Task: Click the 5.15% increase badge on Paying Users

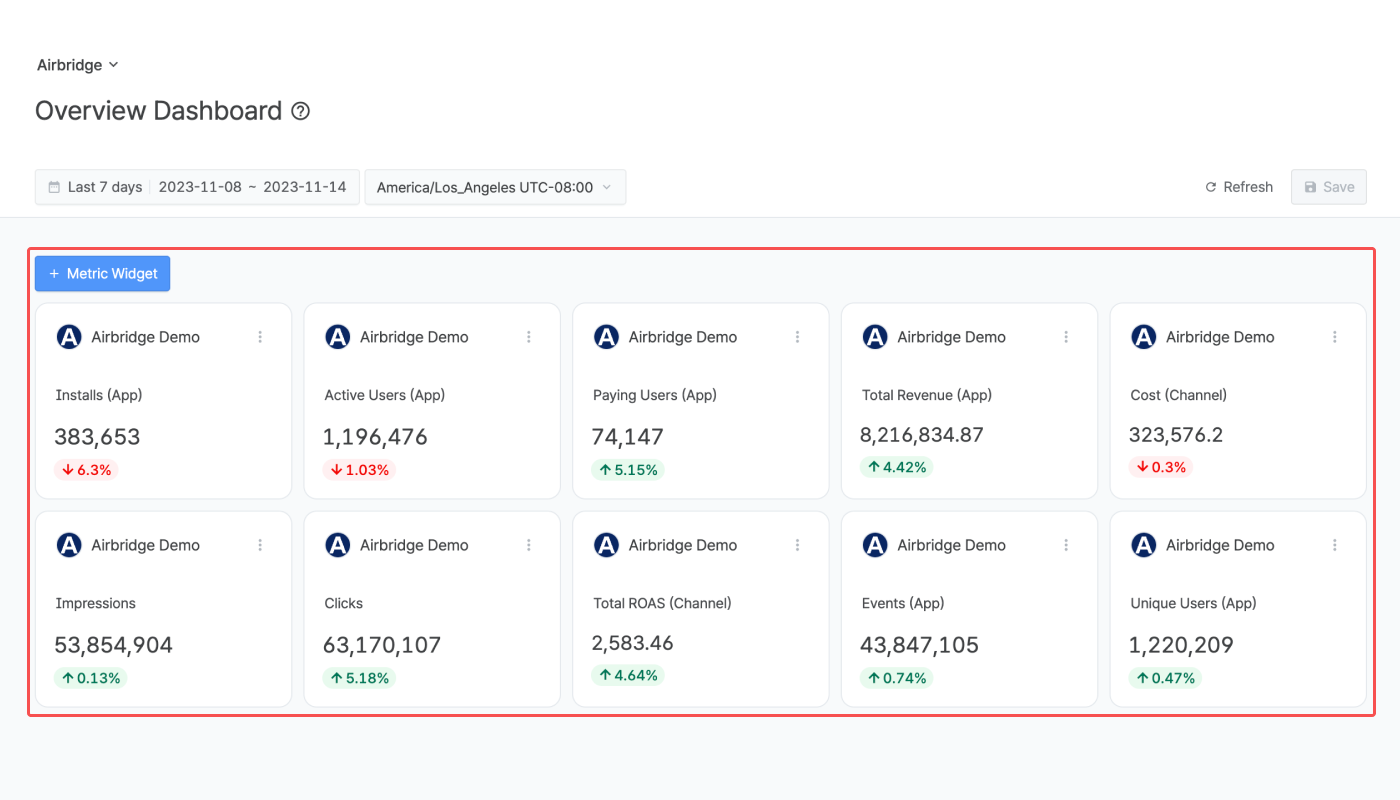Action: pyautogui.click(x=628, y=470)
